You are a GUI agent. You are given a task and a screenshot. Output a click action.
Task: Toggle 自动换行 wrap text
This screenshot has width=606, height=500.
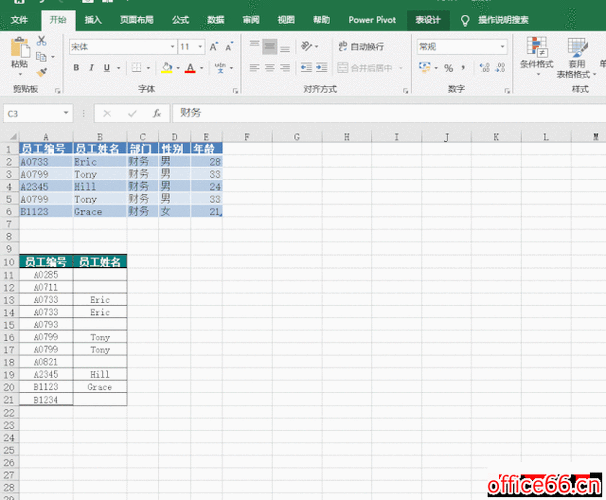coord(361,47)
